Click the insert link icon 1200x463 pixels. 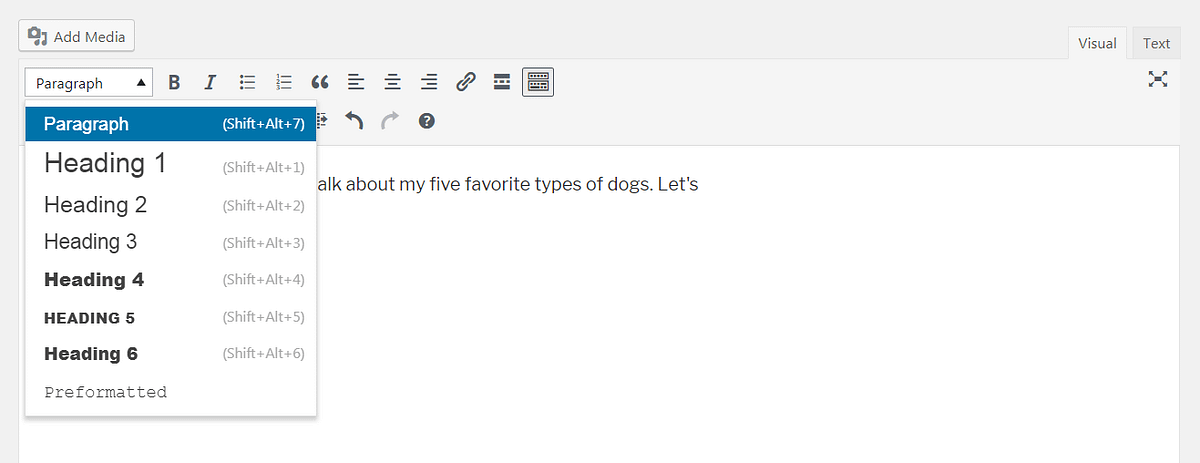pos(465,83)
